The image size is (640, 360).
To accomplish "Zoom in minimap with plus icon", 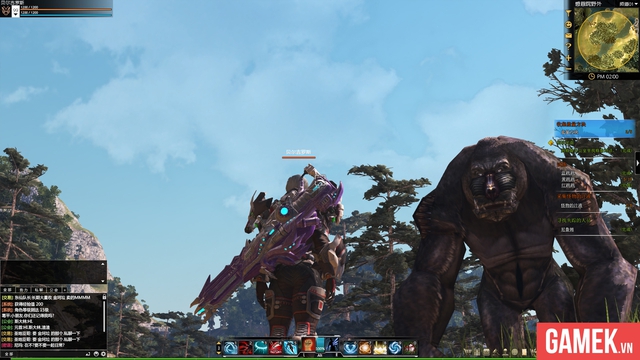I will [569, 58].
